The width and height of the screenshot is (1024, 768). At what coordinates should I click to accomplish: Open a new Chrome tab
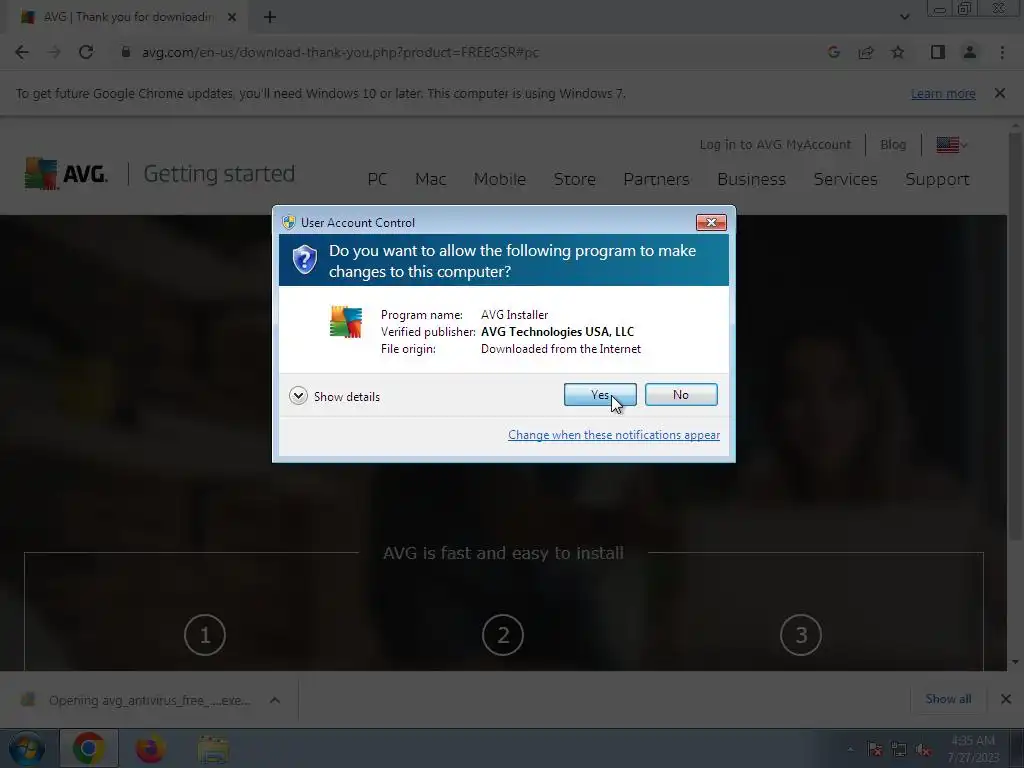point(270,17)
